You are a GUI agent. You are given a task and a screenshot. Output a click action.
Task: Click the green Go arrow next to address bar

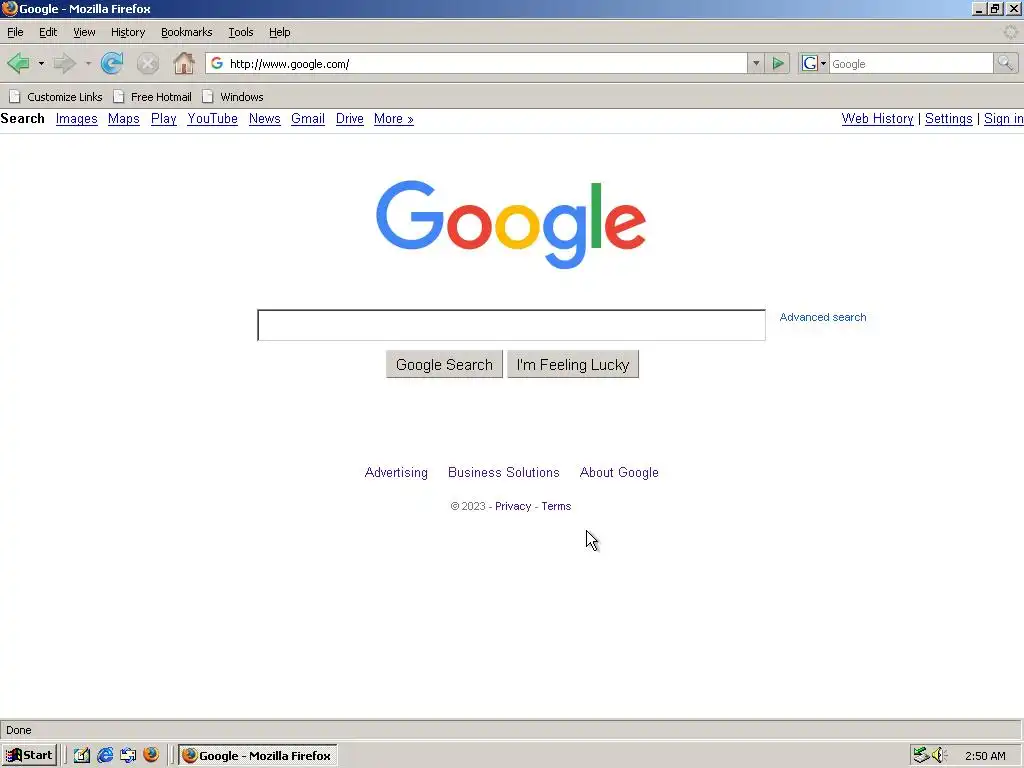[x=778, y=63]
